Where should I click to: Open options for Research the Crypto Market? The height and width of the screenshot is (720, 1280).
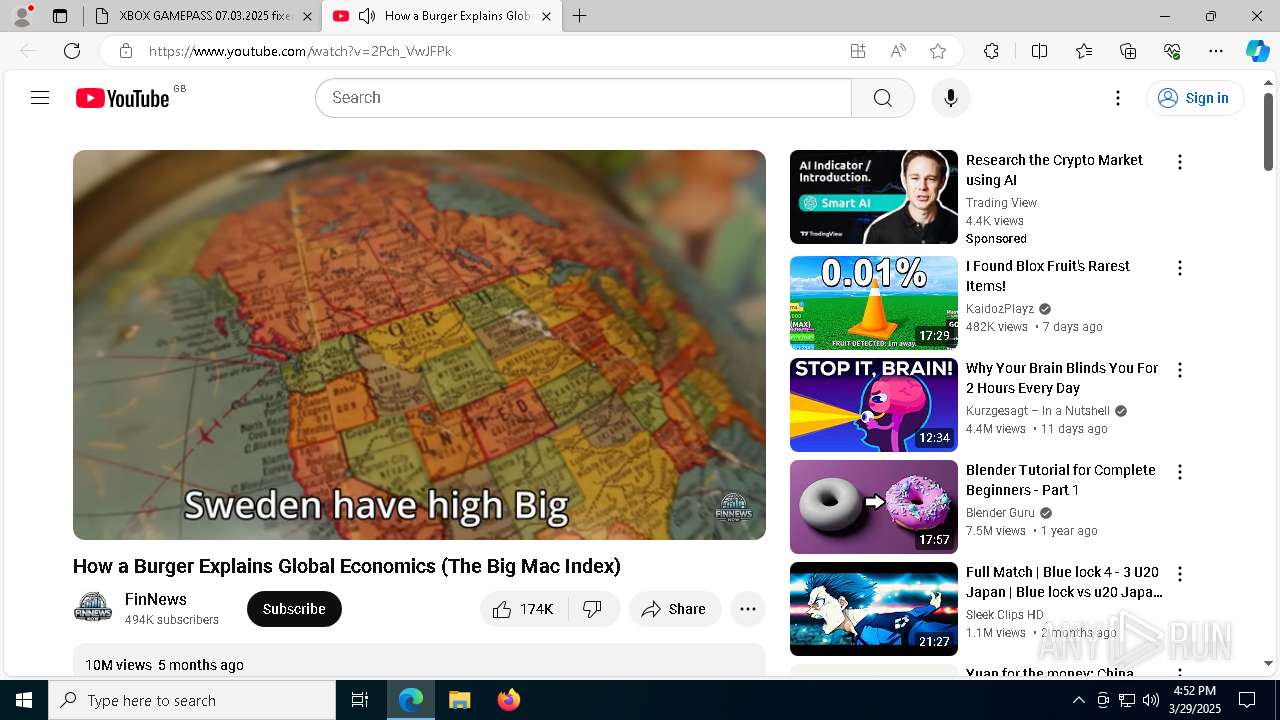pos(1180,162)
